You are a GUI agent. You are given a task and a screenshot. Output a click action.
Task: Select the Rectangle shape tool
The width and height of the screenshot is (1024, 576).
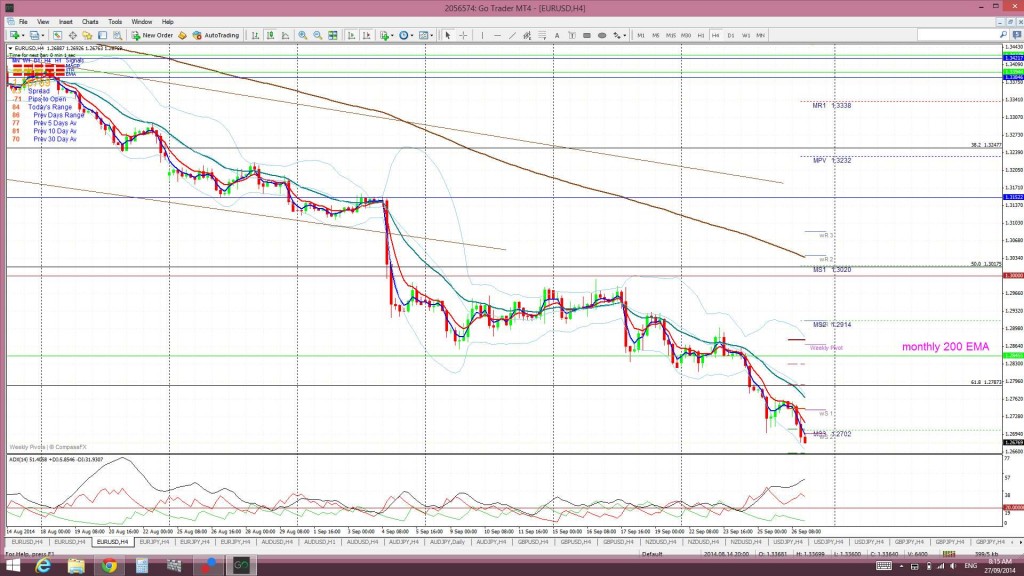click(587, 35)
